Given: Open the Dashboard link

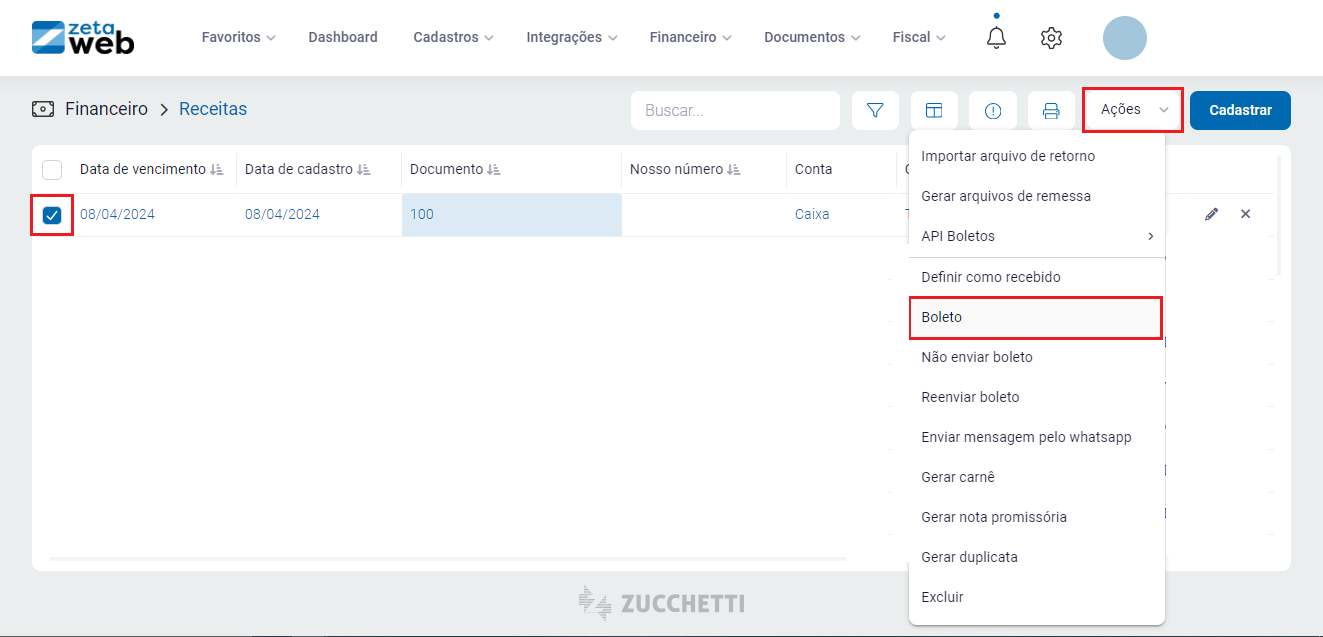Looking at the screenshot, I should 343,37.
